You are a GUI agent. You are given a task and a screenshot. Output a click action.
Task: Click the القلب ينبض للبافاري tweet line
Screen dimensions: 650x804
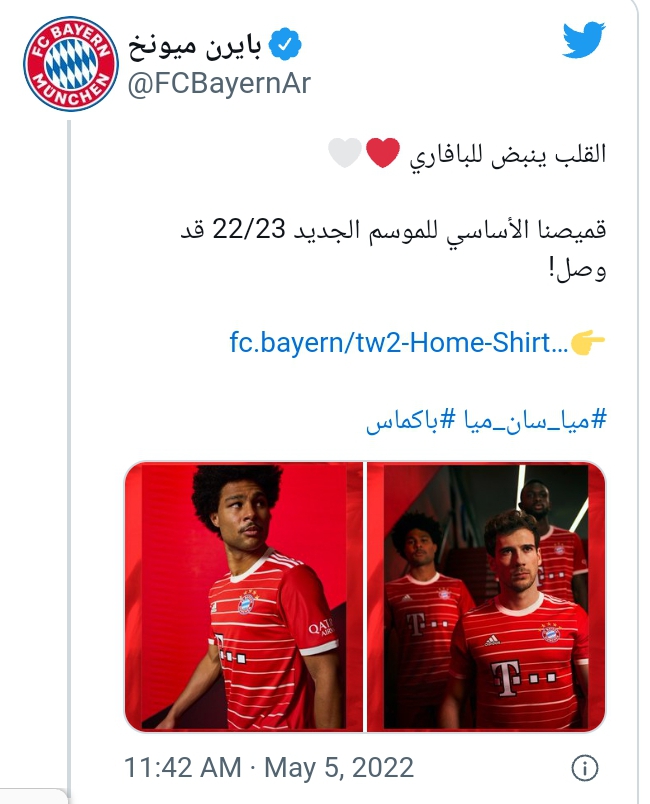[x=507, y=154]
